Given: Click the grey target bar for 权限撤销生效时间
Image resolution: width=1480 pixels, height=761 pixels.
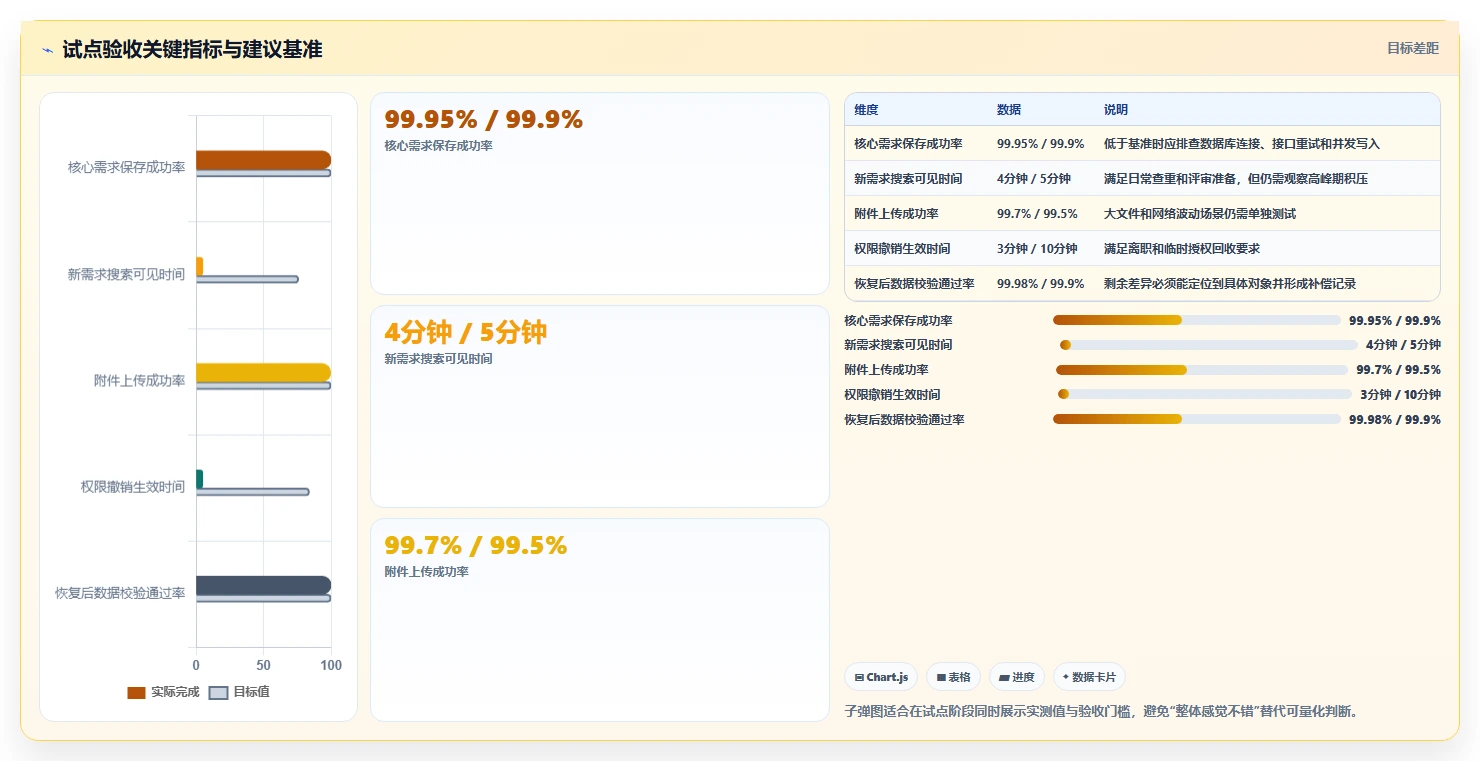Looking at the screenshot, I should click(252, 492).
